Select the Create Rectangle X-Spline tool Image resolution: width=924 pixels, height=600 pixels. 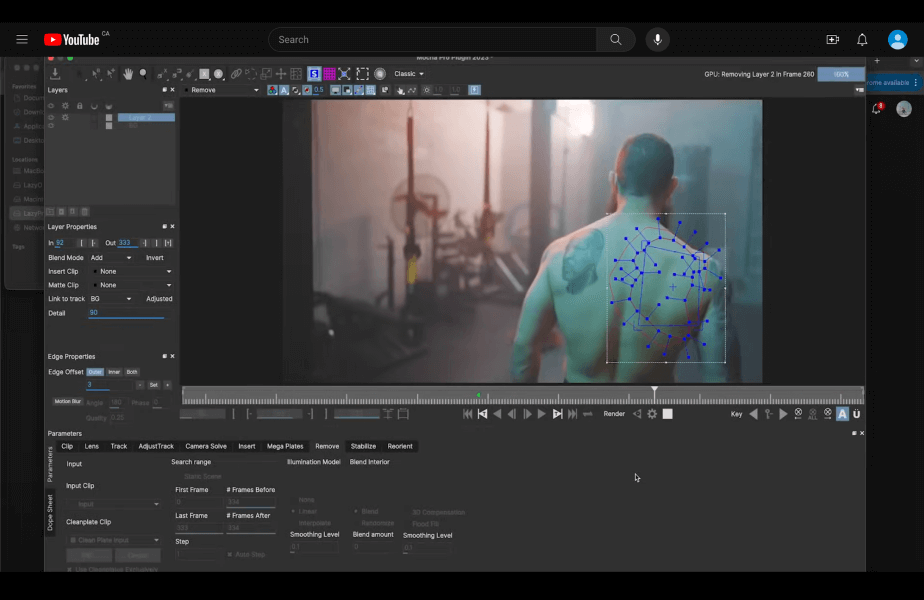[204, 74]
